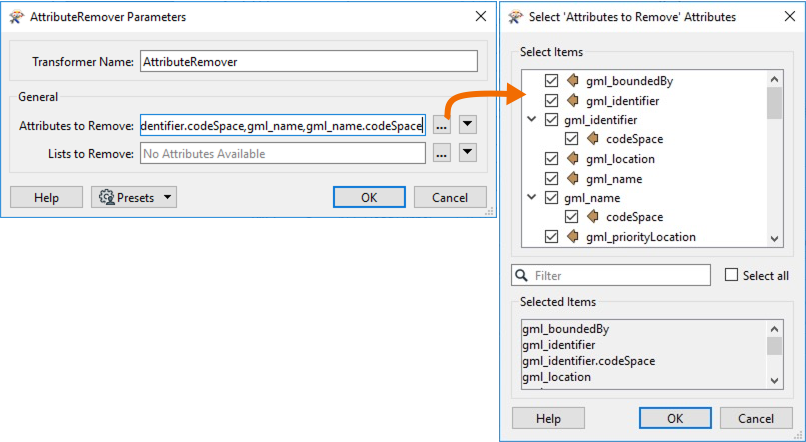This screenshot has width=806, height=442.
Task: Select gml_identifier.codeSpace in the Selected Items list
Action: pos(589,361)
